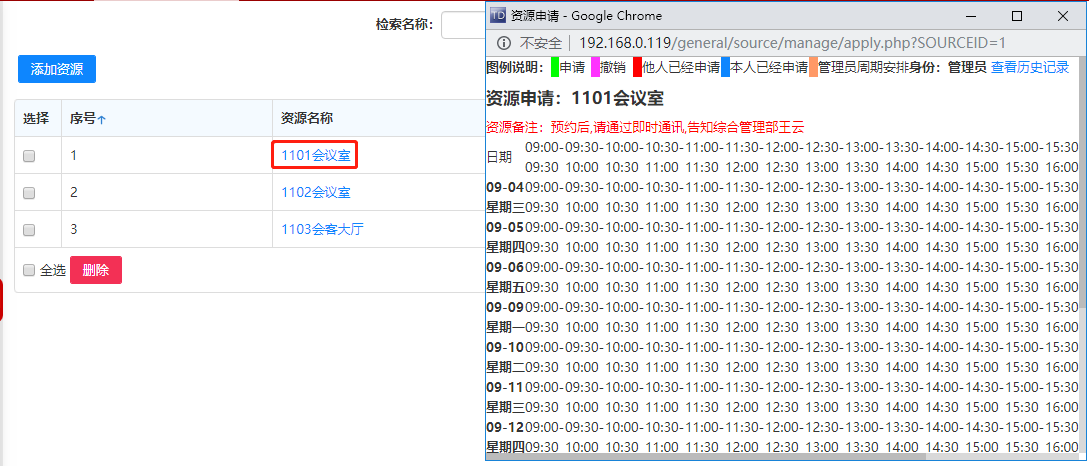Click the orange 管理员周期安排 legend swatch

(813, 67)
